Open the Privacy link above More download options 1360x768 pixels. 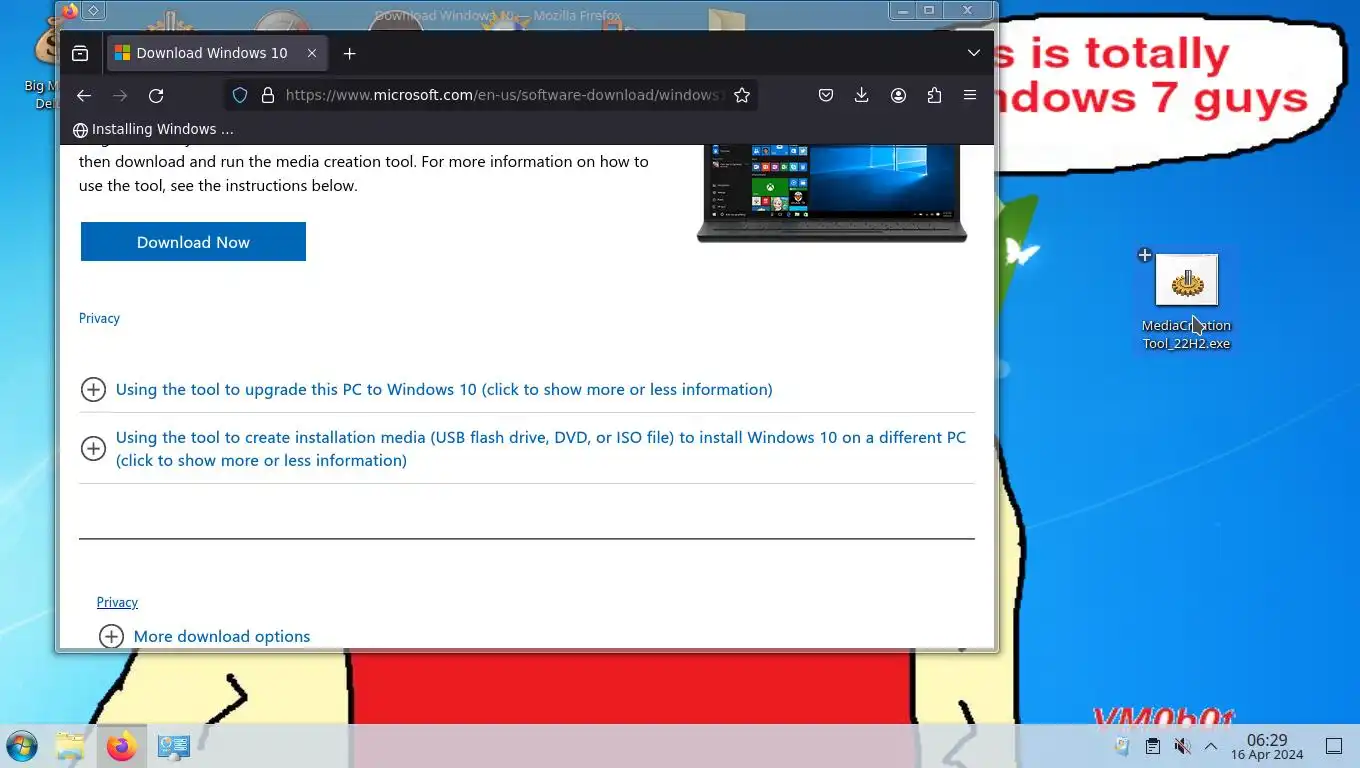(x=117, y=602)
